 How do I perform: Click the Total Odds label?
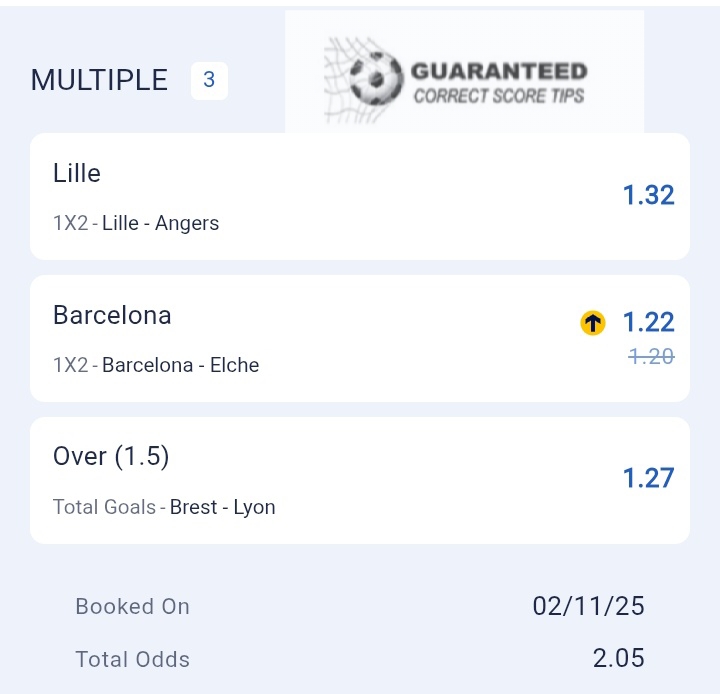[x=132, y=659]
